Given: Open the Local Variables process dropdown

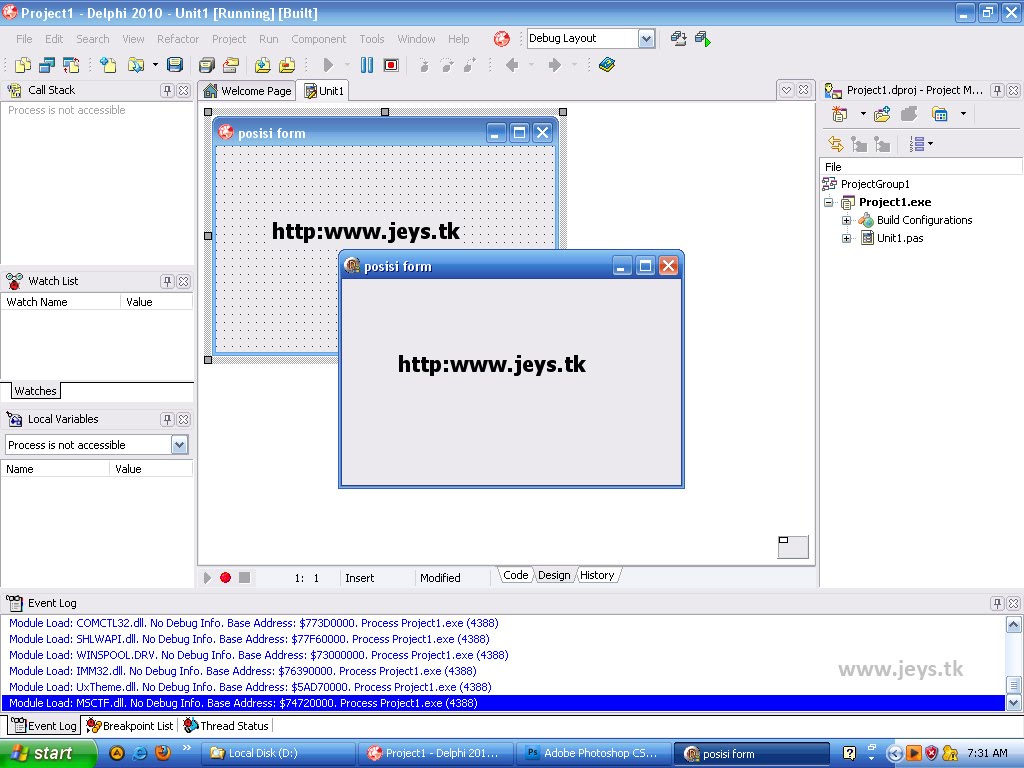Looking at the screenshot, I should (179, 445).
